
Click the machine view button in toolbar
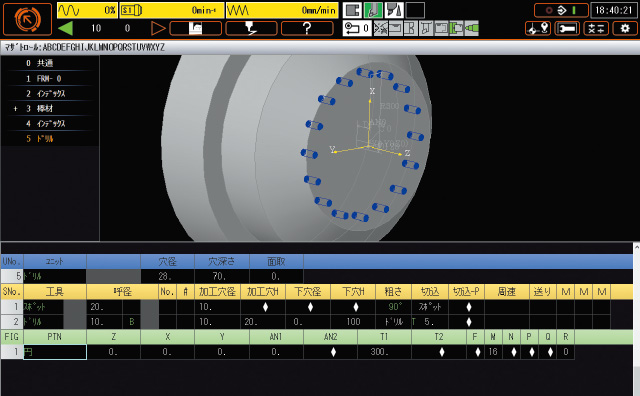click(196, 28)
